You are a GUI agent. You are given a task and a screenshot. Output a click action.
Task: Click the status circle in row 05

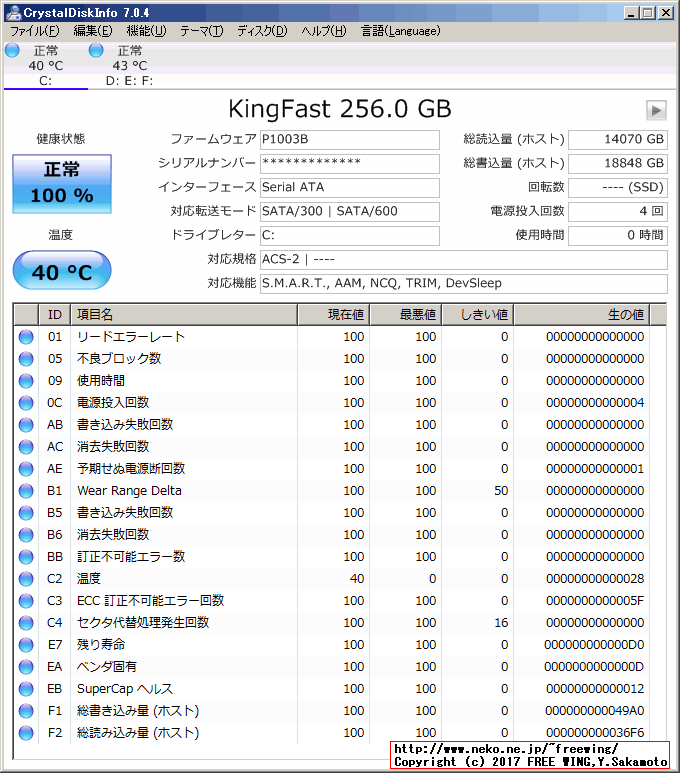point(26,359)
